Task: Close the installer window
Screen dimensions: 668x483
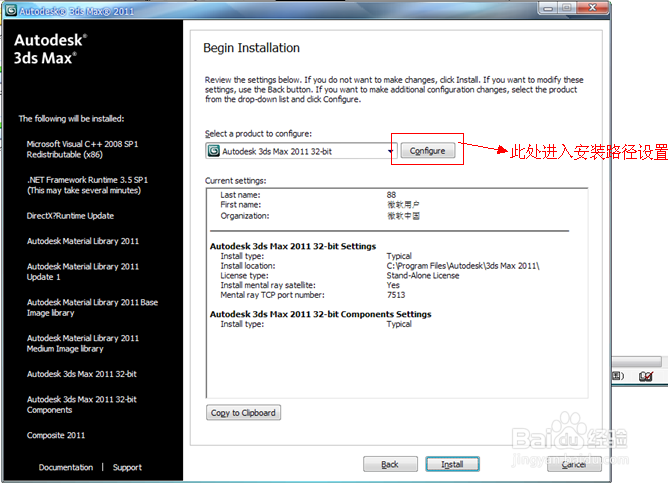Action: [592, 8]
